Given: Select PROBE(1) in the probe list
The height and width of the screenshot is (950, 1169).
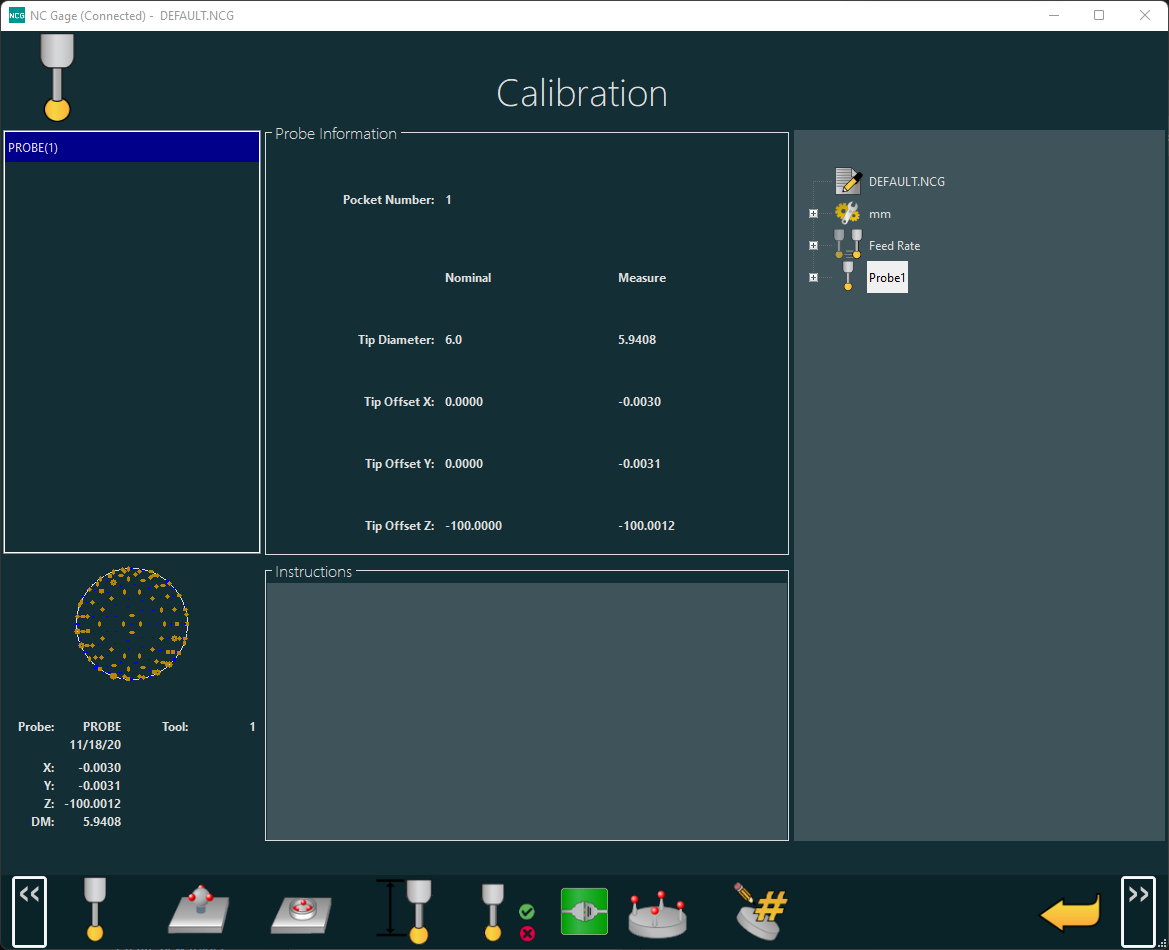Looking at the screenshot, I should [132, 148].
